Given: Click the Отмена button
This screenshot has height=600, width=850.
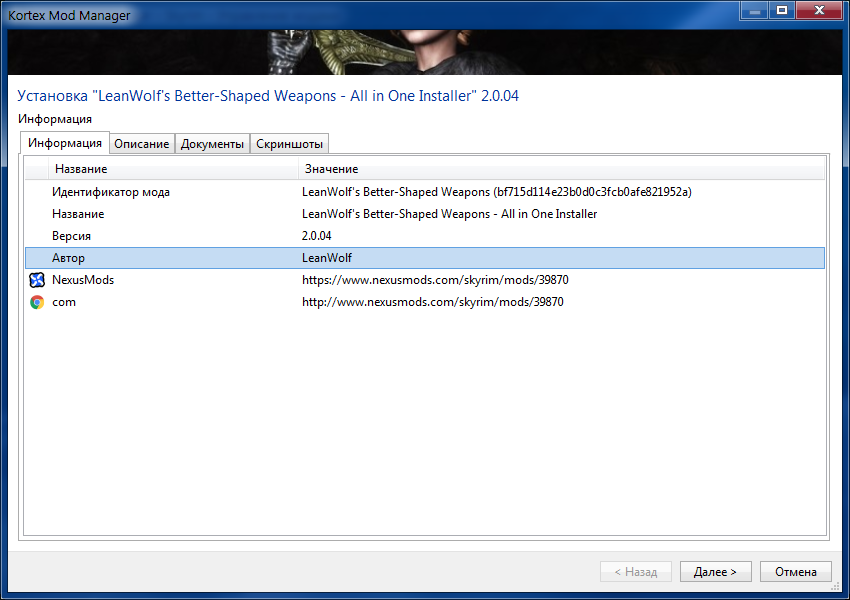Looking at the screenshot, I should (795, 572).
